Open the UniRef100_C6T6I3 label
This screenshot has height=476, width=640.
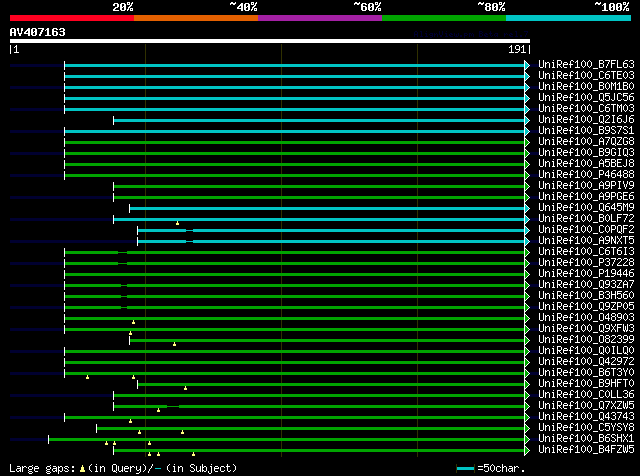(586, 252)
